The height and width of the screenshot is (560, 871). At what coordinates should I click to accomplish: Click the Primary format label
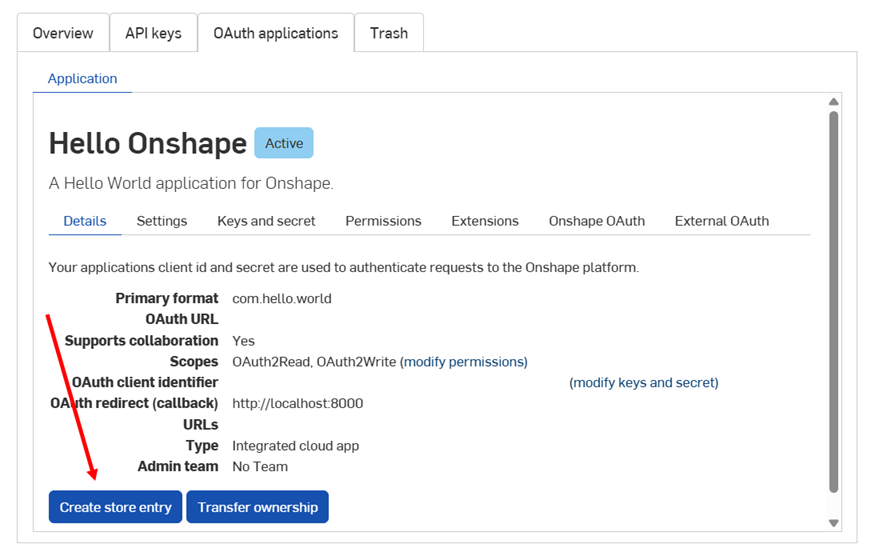pos(167,299)
